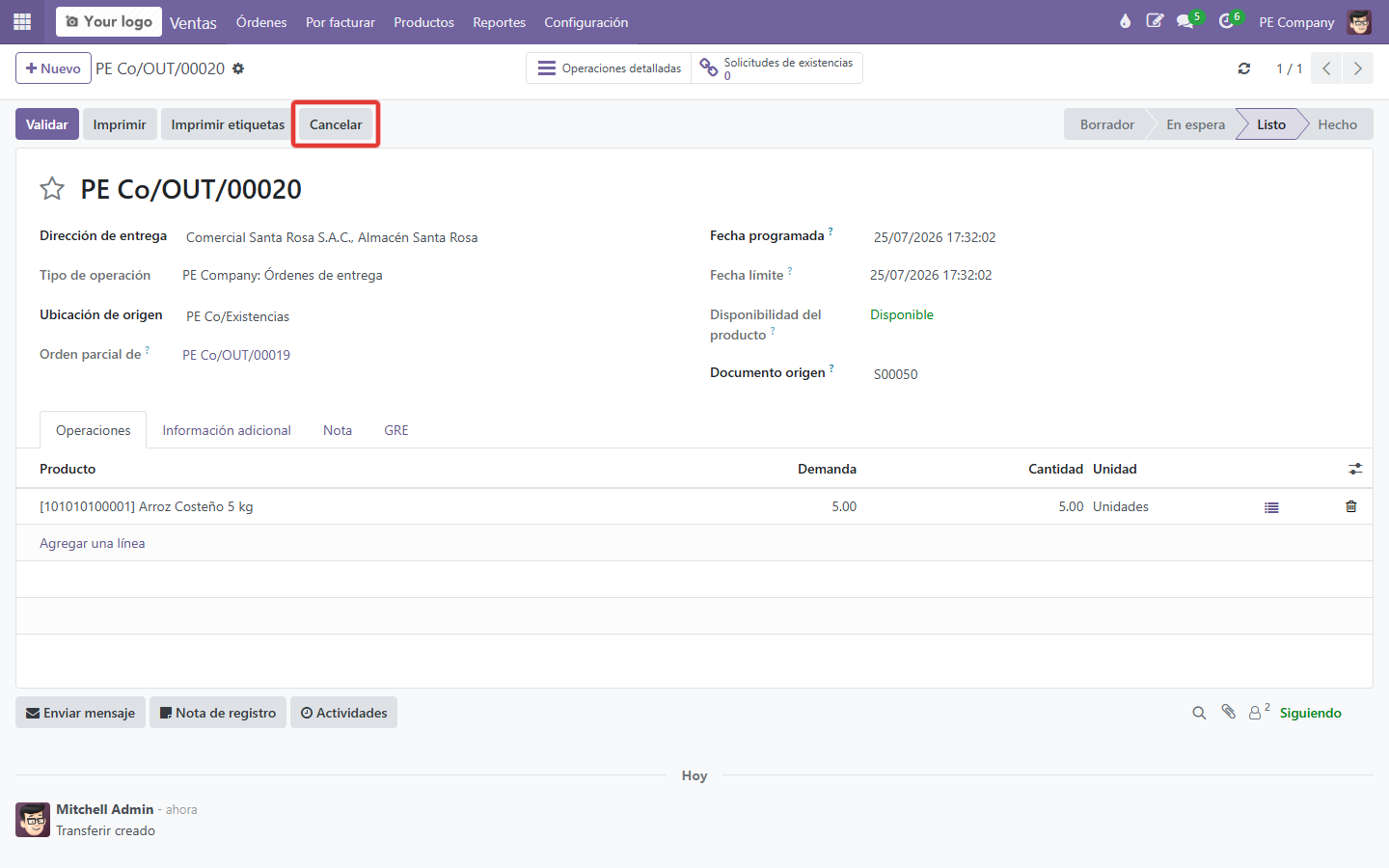The width and height of the screenshot is (1389, 868).
Task: Open the gear actions menu beside PE Co/OUT/00020
Action: tap(238, 68)
